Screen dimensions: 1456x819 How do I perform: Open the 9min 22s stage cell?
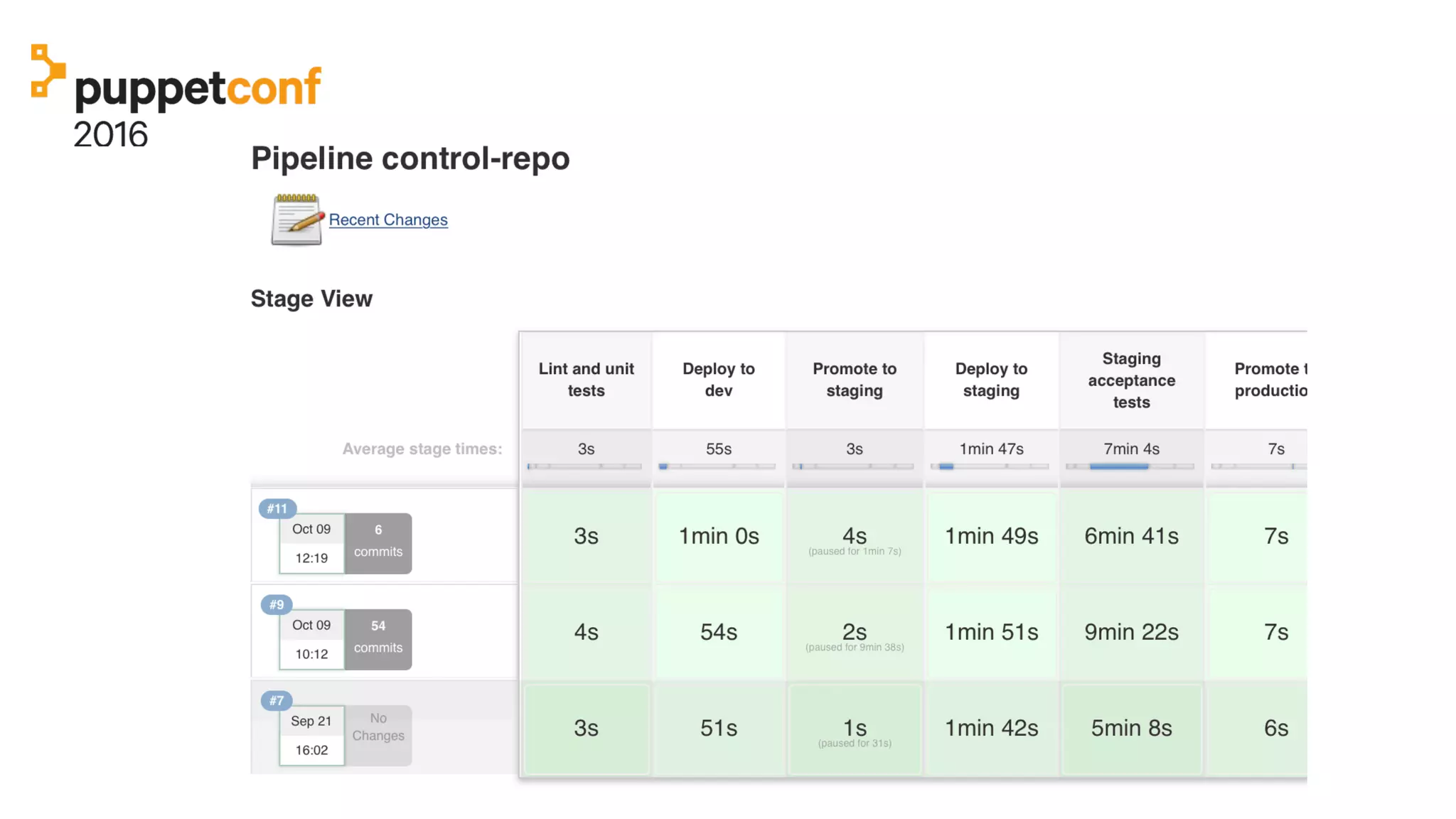point(1131,632)
